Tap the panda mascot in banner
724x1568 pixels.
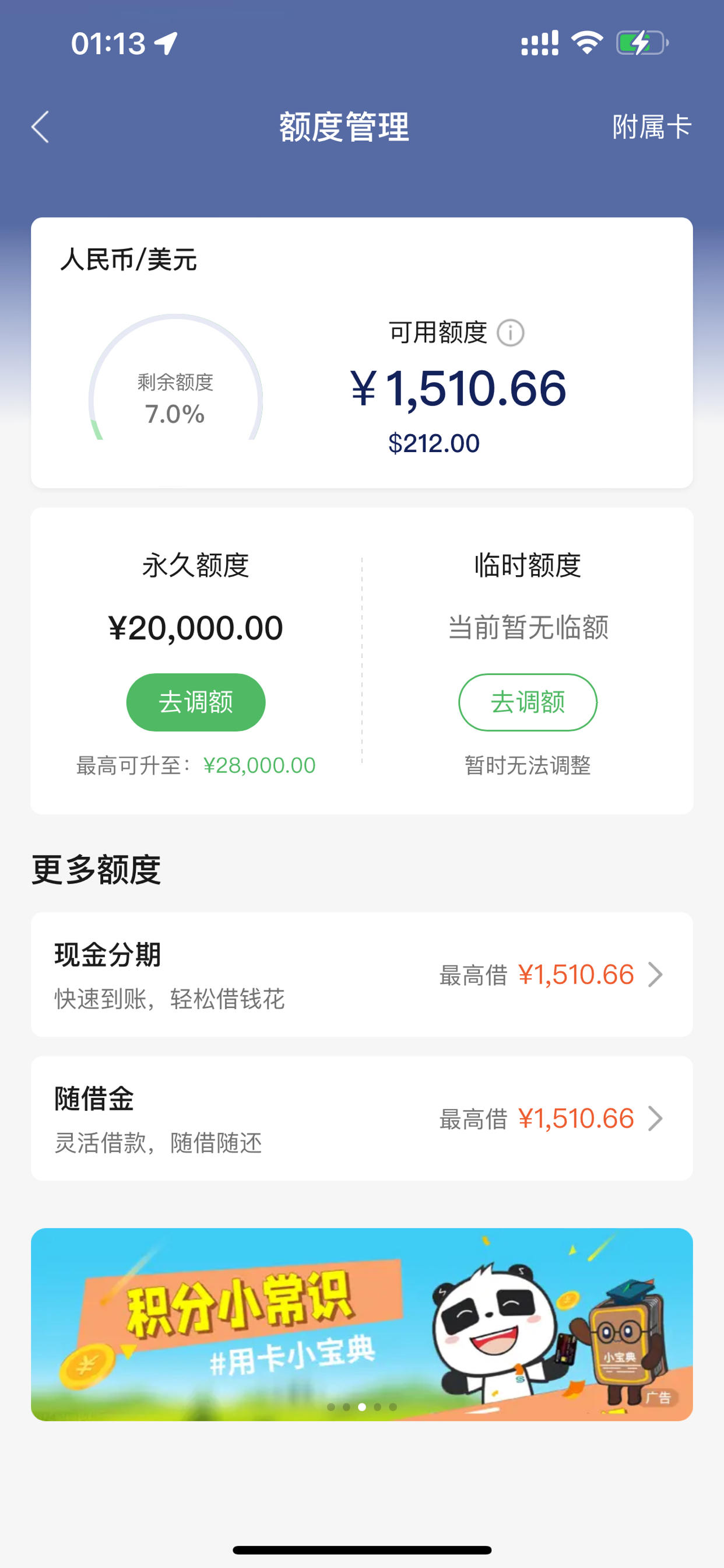coord(493,1328)
